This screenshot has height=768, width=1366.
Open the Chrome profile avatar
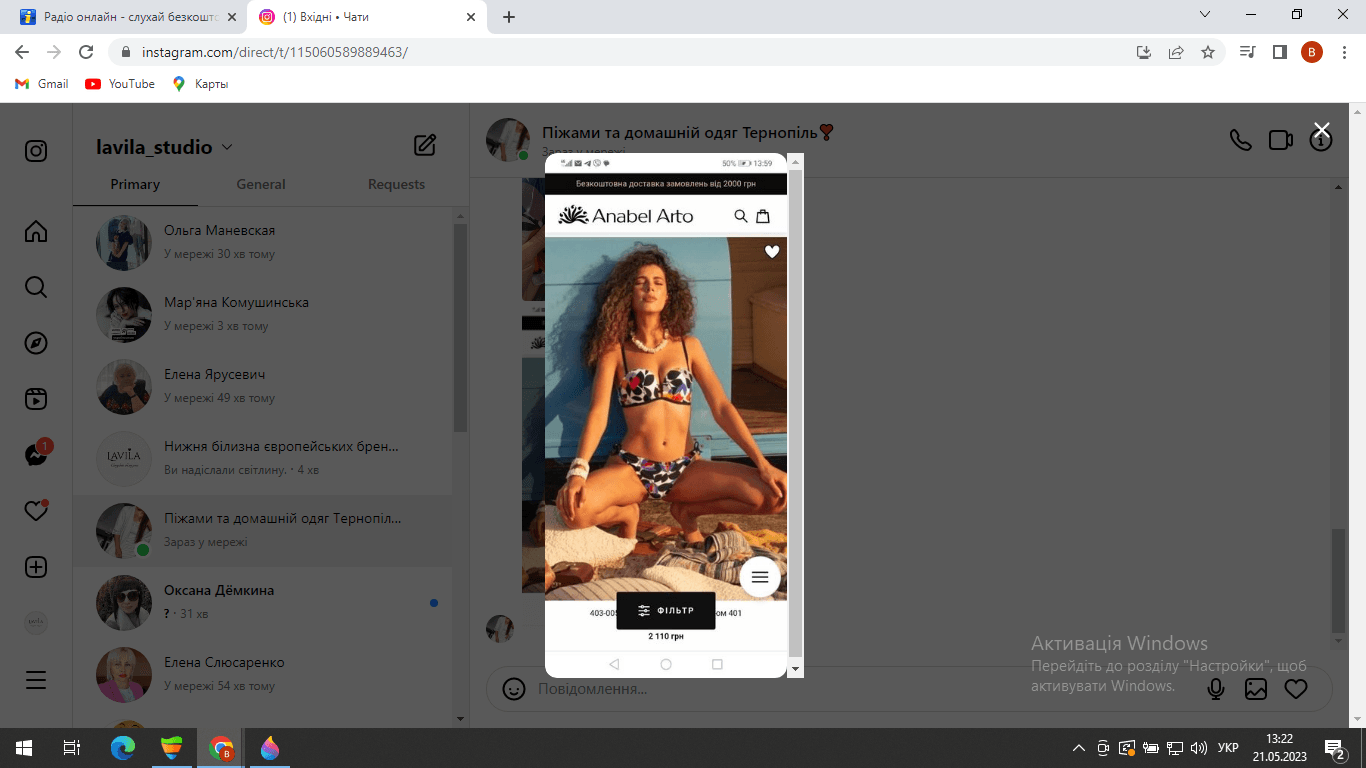click(x=1312, y=52)
